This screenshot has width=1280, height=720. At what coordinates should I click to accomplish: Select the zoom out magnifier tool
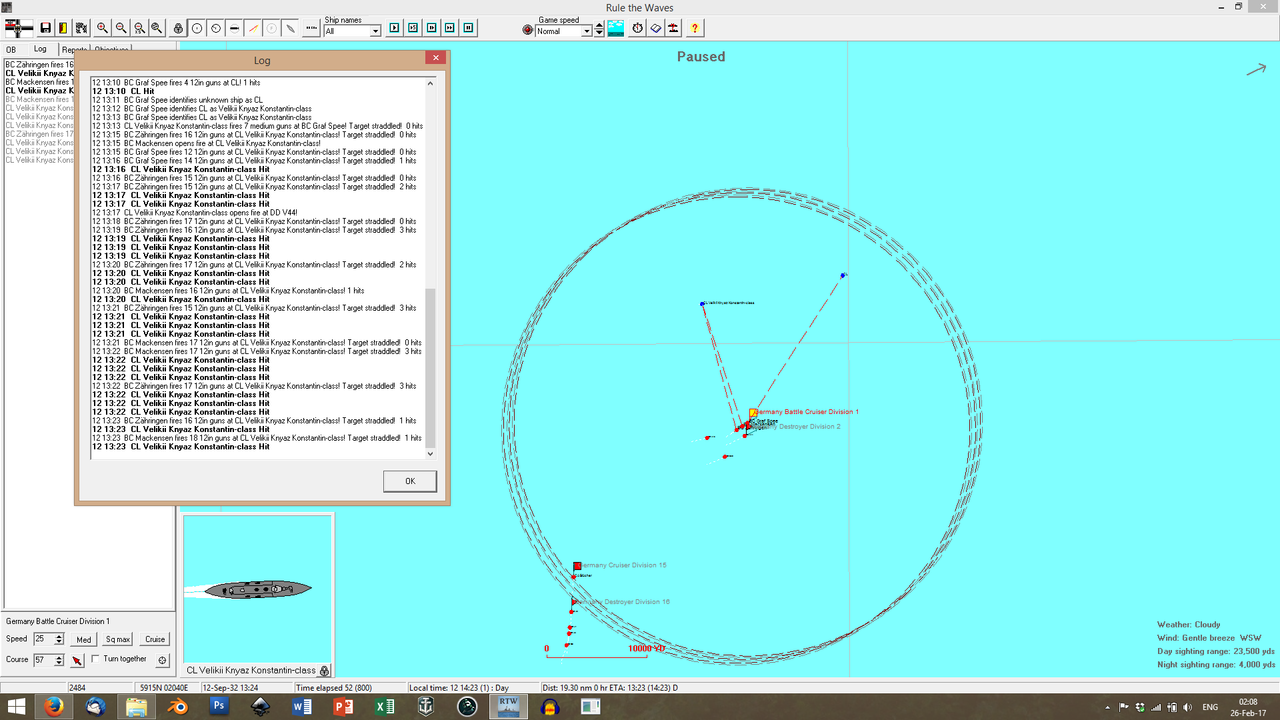pyautogui.click(x=120, y=28)
